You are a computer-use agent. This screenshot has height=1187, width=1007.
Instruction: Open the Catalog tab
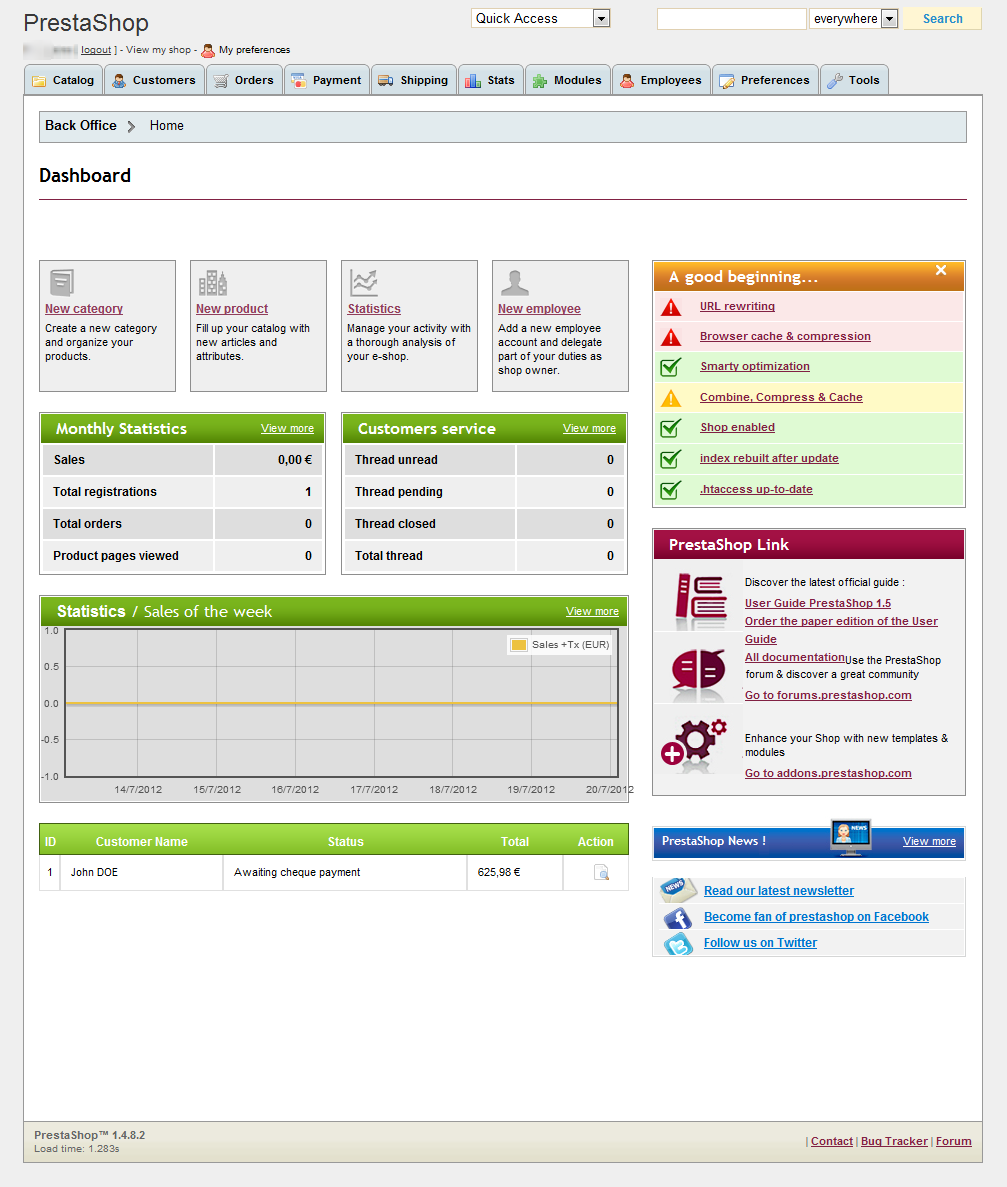[x=64, y=80]
